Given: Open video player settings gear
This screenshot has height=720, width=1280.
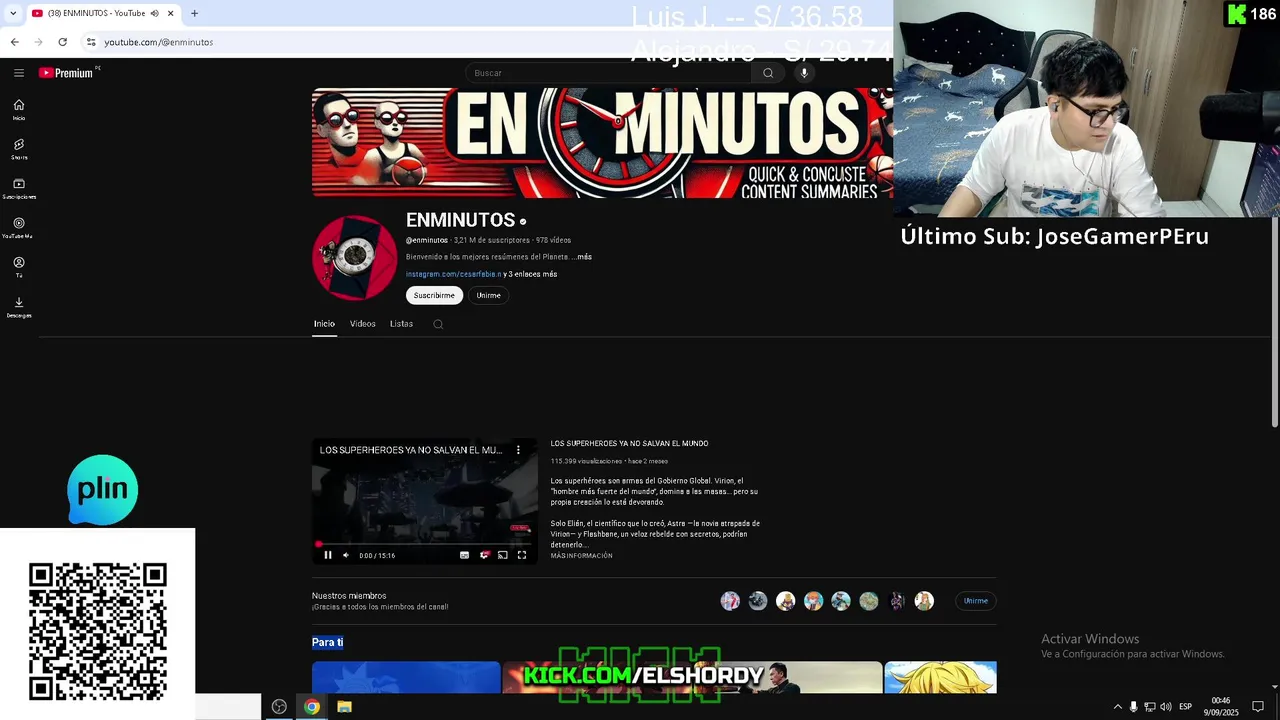Looking at the screenshot, I should click(x=484, y=555).
